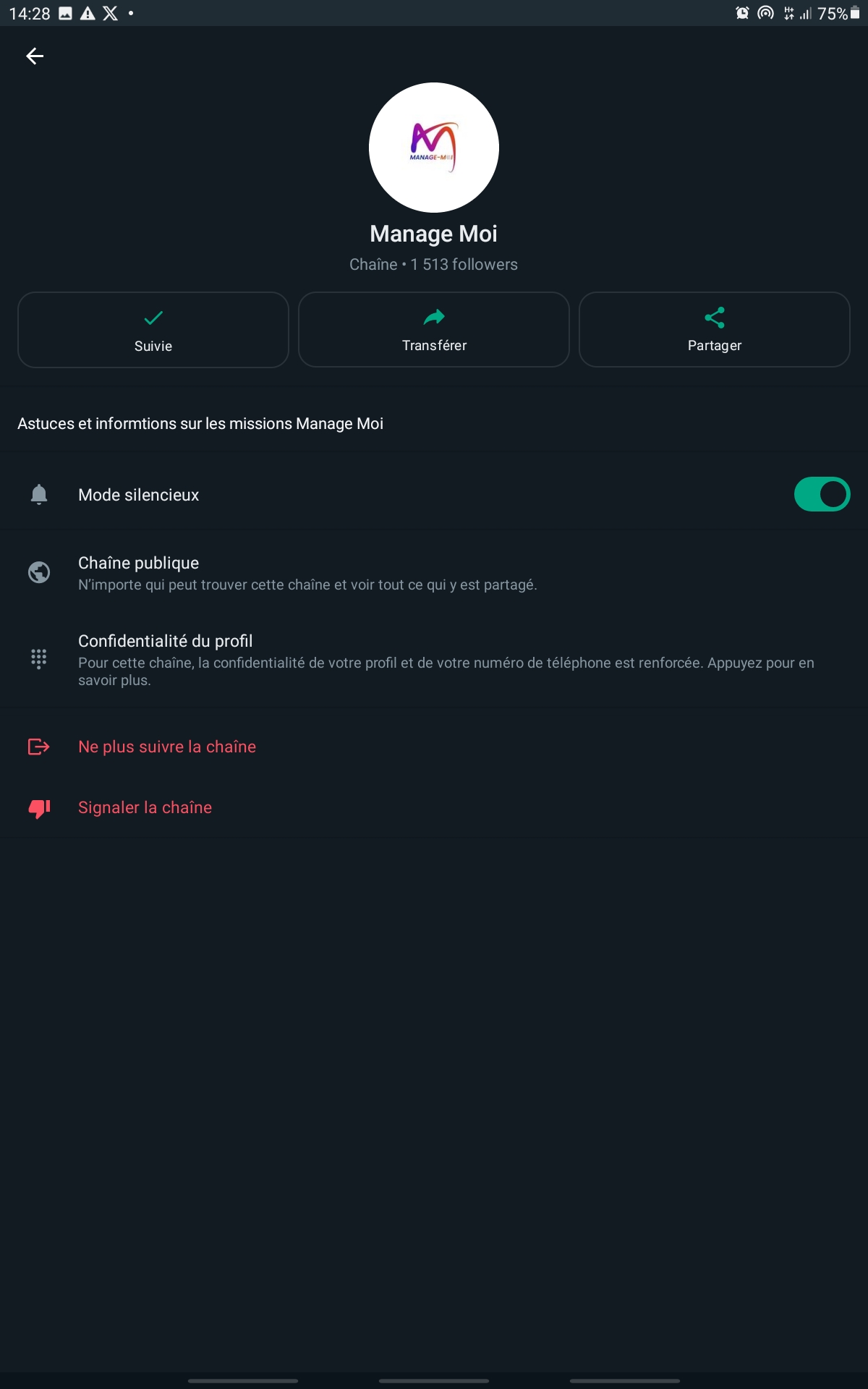868x1389 pixels.
Task: Tap the red thumbs-down report icon
Action: point(39,808)
